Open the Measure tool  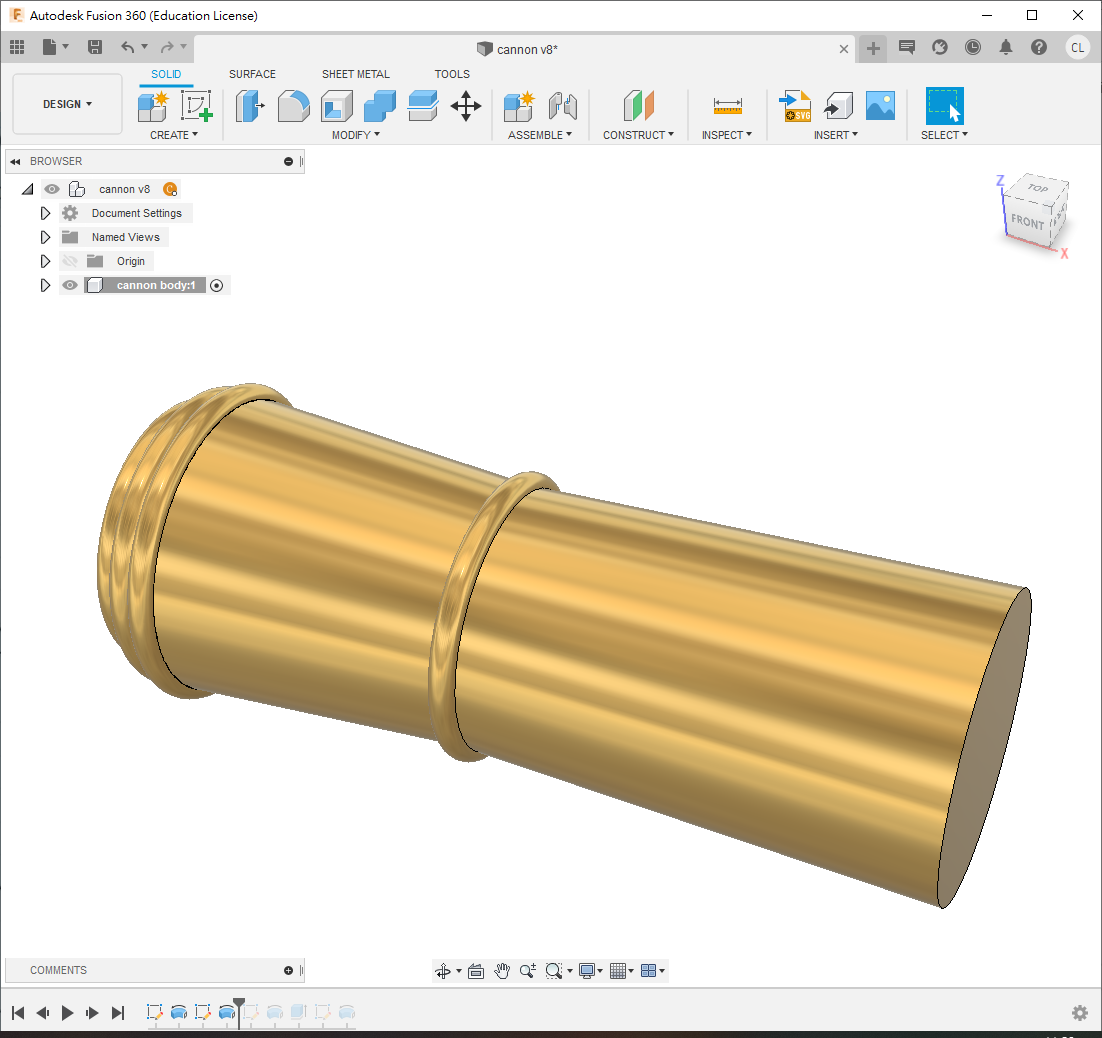[727, 105]
